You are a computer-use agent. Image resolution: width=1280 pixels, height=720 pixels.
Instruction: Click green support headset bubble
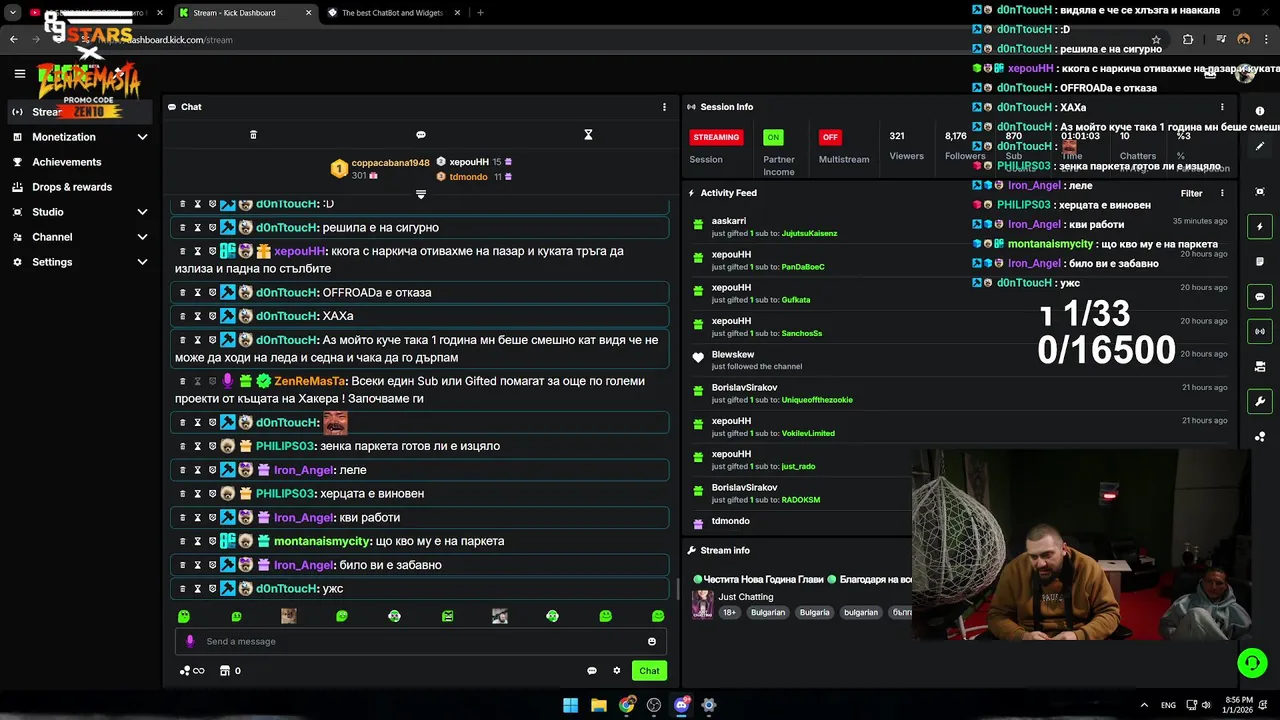[1252, 662]
